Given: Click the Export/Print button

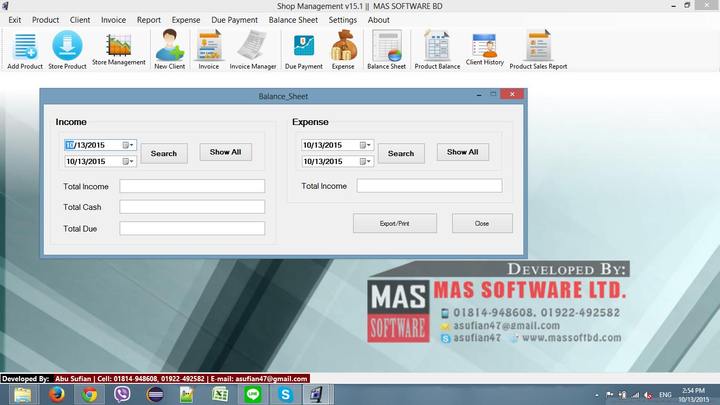Looking at the screenshot, I should click(x=394, y=223).
